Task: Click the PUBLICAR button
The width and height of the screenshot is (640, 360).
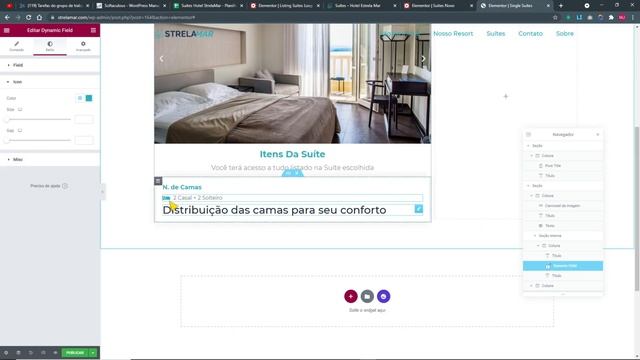Action: coord(75,353)
